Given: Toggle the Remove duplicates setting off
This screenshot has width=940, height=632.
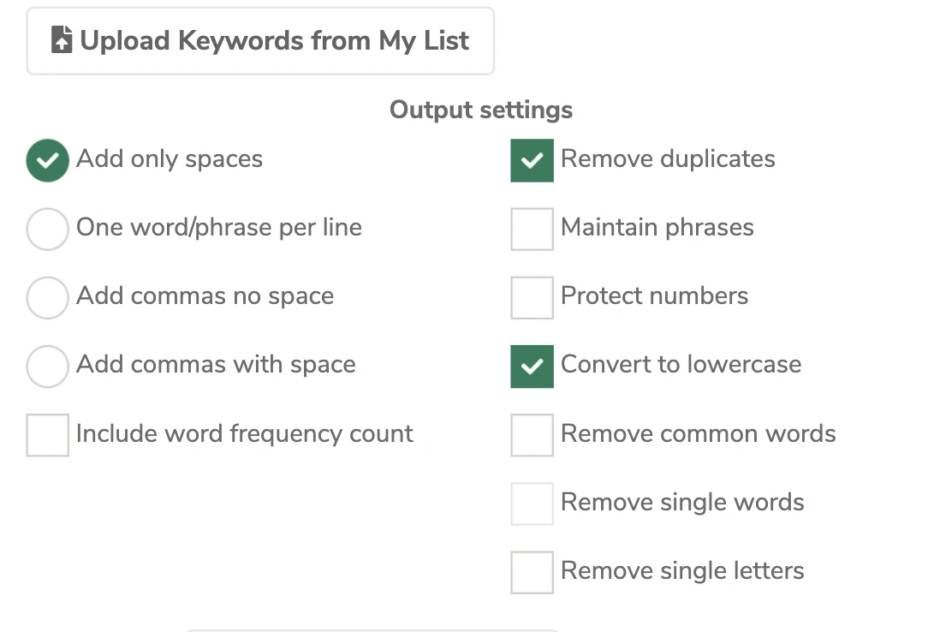Looking at the screenshot, I should point(531,160).
